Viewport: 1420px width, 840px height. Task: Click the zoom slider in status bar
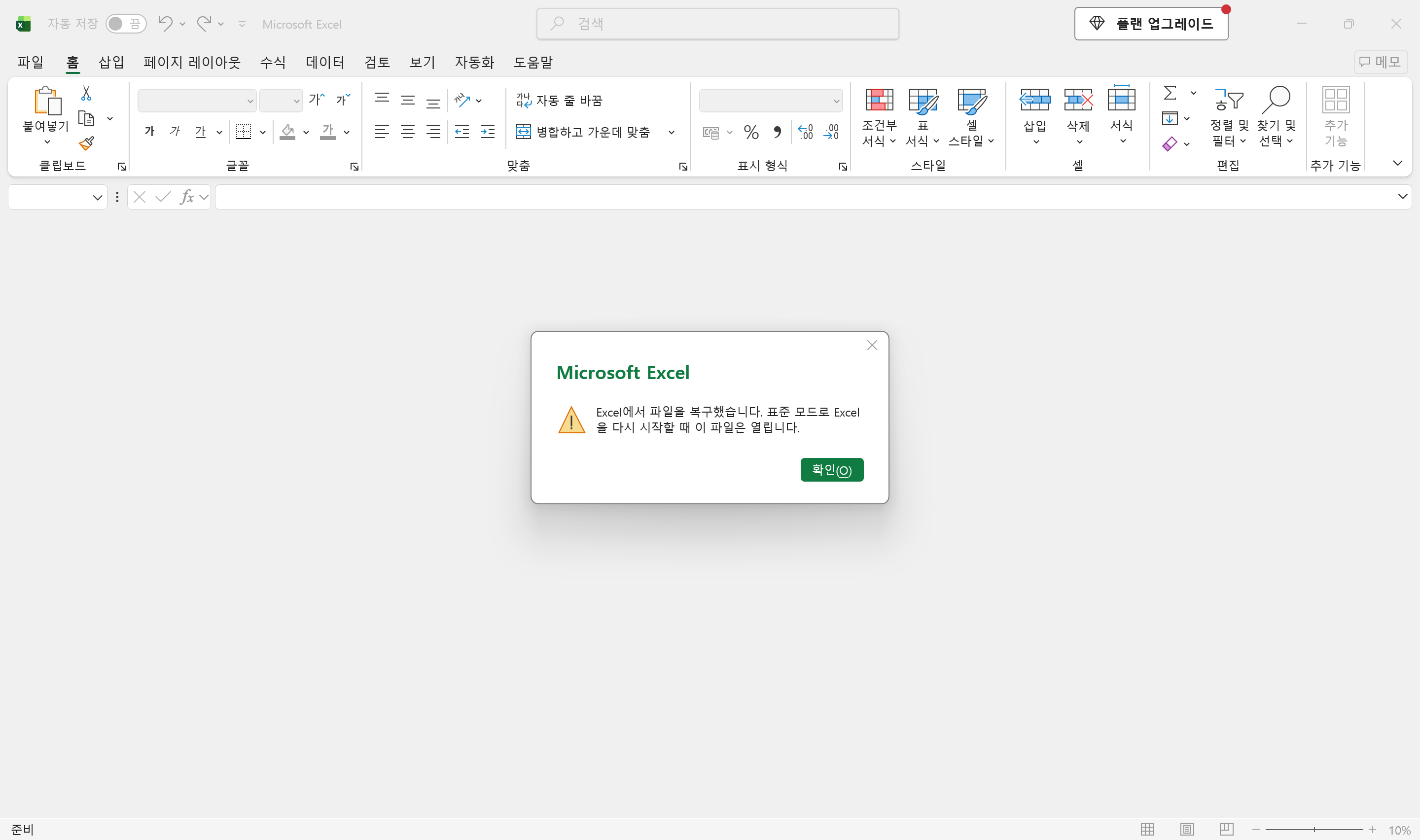click(1313, 829)
